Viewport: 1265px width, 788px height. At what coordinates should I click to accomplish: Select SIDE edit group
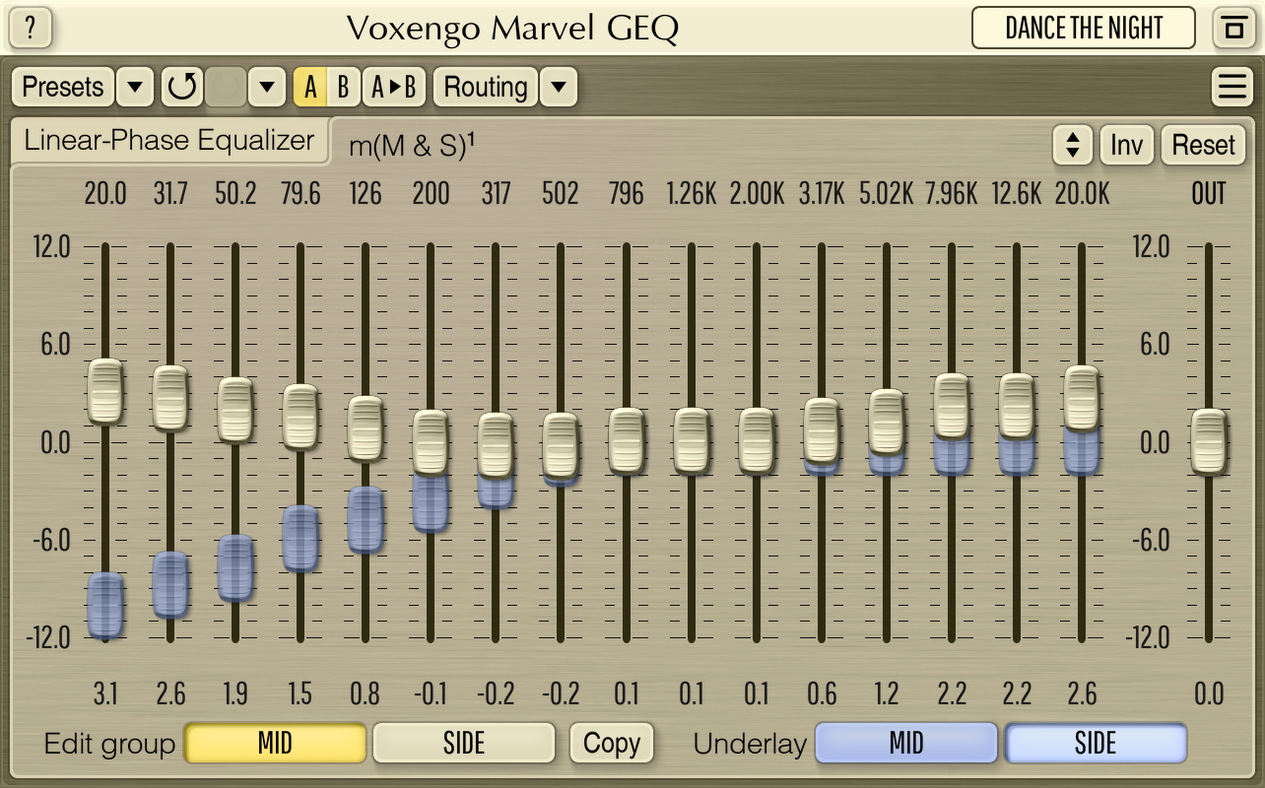(x=464, y=743)
